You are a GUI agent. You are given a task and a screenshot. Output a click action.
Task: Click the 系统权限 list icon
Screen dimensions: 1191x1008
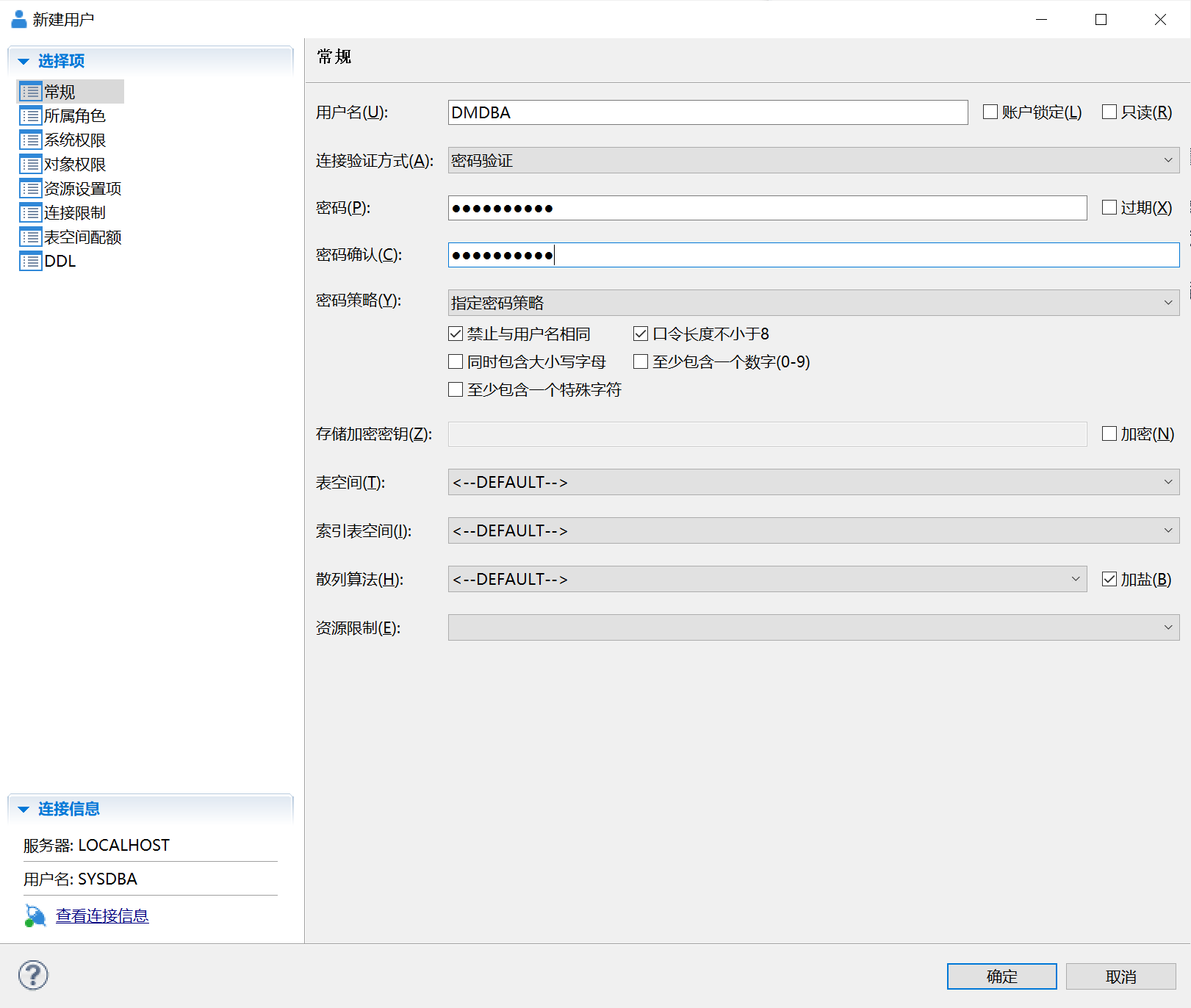click(x=30, y=140)
